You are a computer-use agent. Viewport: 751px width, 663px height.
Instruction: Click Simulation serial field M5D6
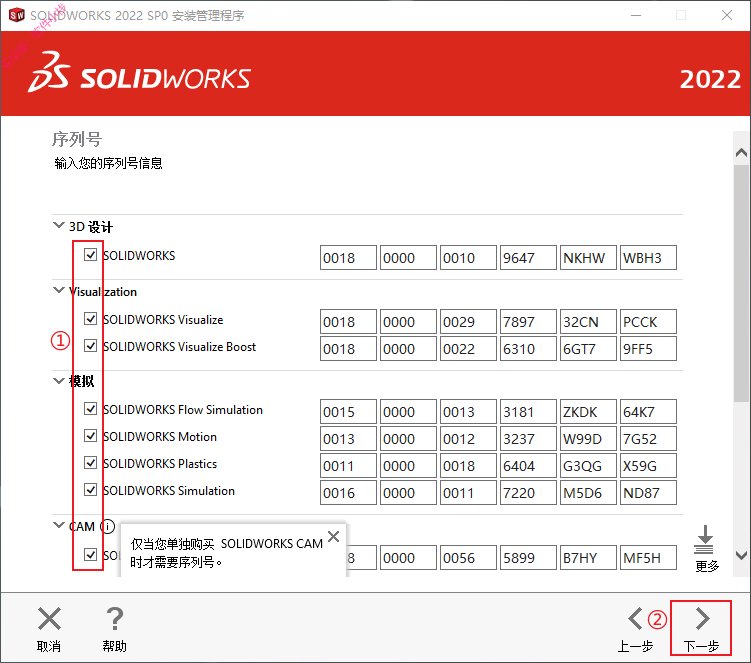click(588, 492)
